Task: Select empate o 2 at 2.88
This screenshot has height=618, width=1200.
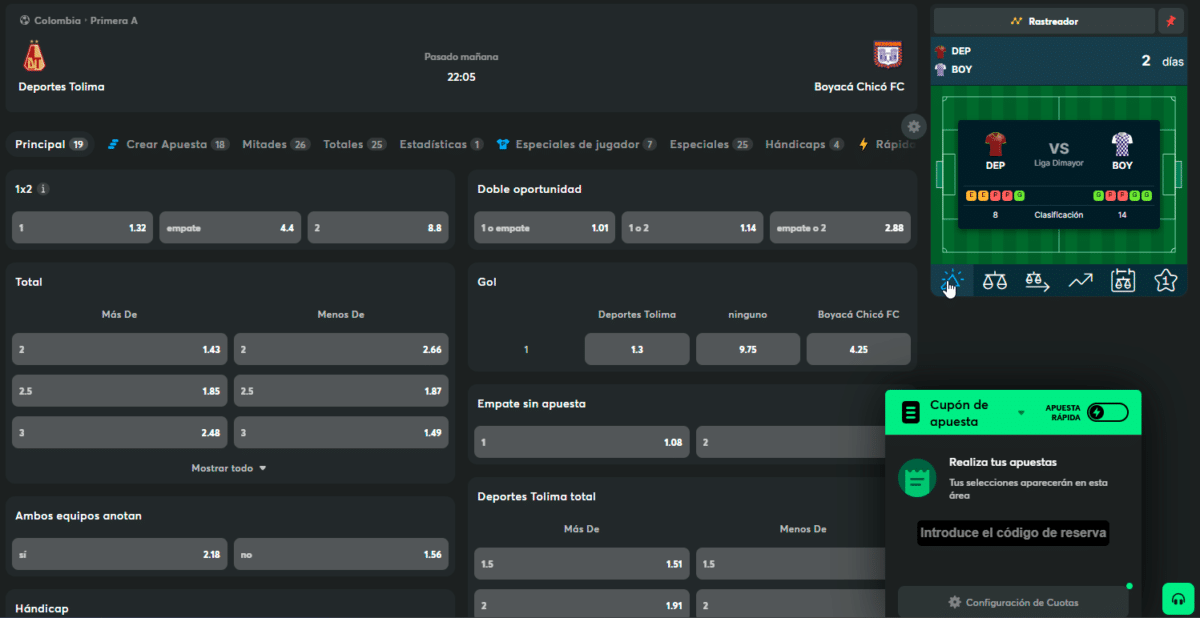Action: click(x=840, y=228)
